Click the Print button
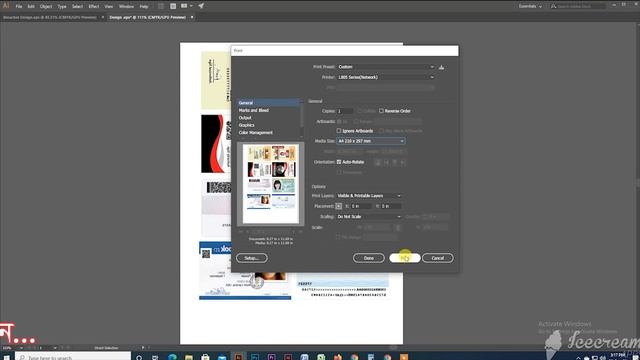This screenshot has height=360, width=640. pyautogui.click(x=404, y=258)
